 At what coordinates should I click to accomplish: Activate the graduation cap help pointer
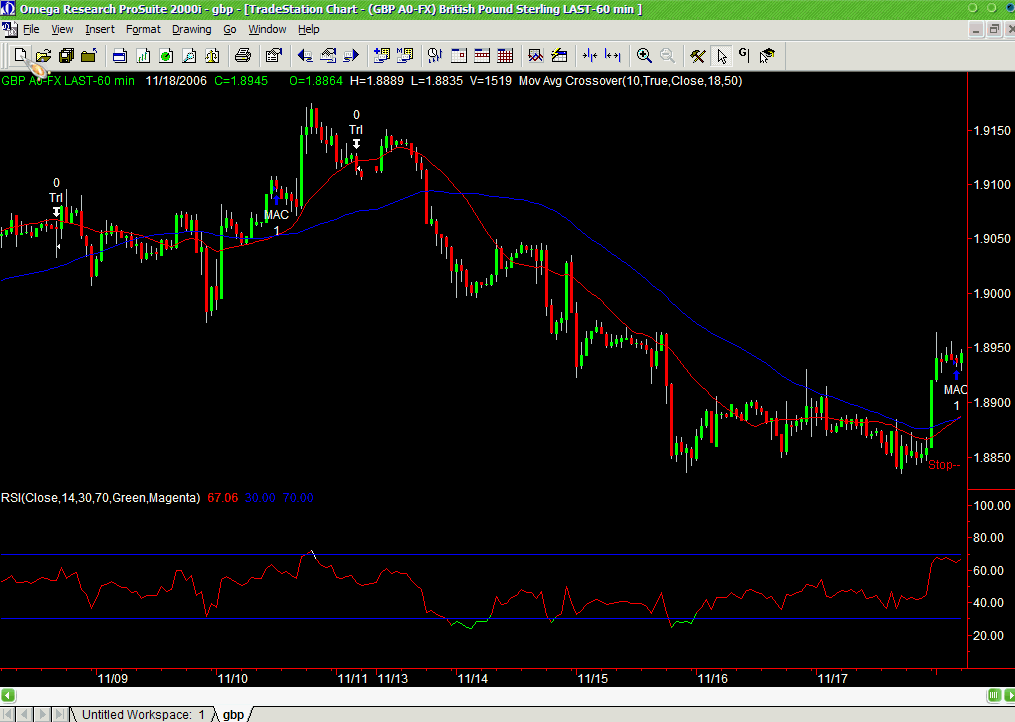tap(767, 55)
